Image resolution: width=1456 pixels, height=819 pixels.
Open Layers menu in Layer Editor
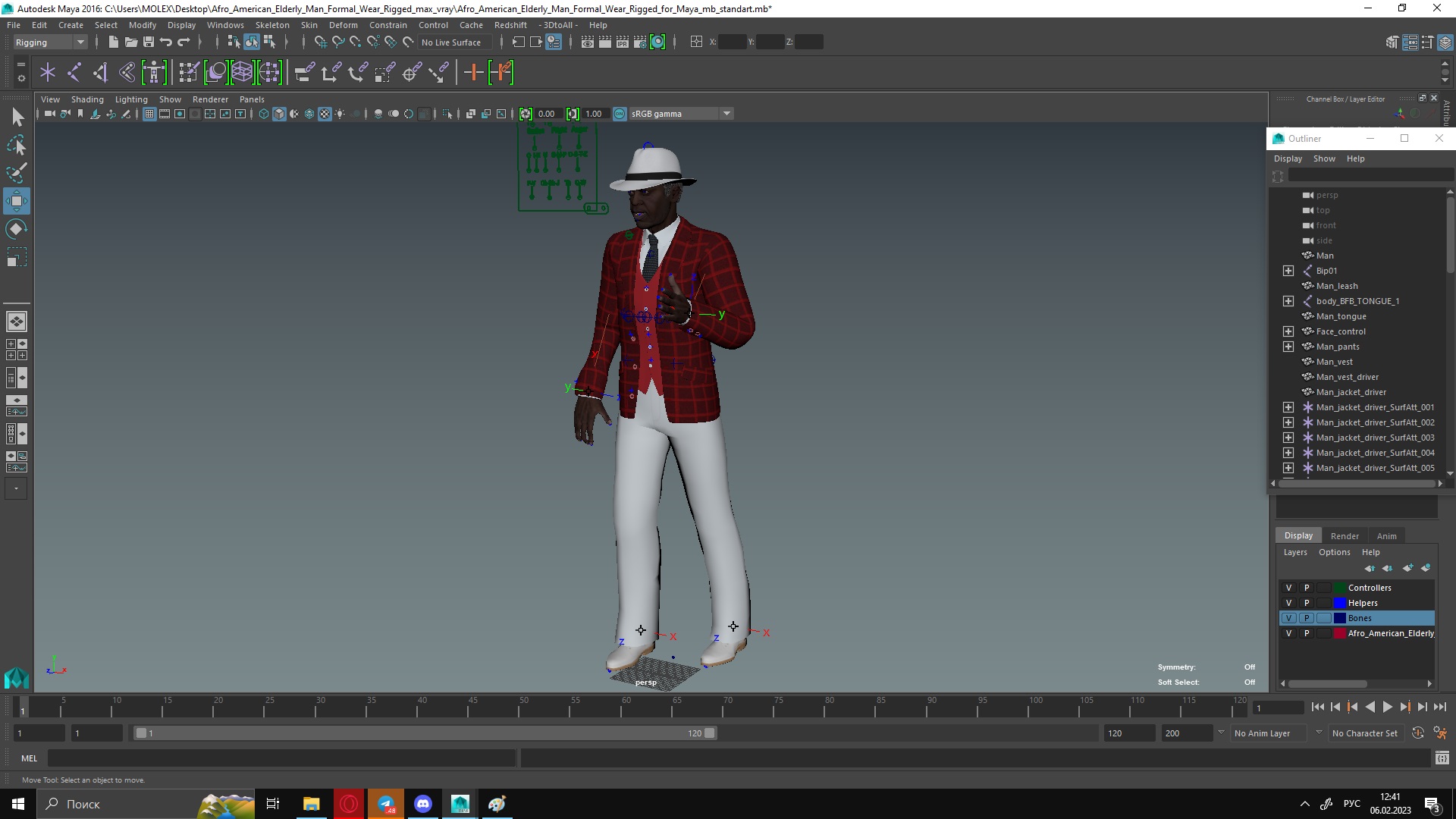point(1295,552)
